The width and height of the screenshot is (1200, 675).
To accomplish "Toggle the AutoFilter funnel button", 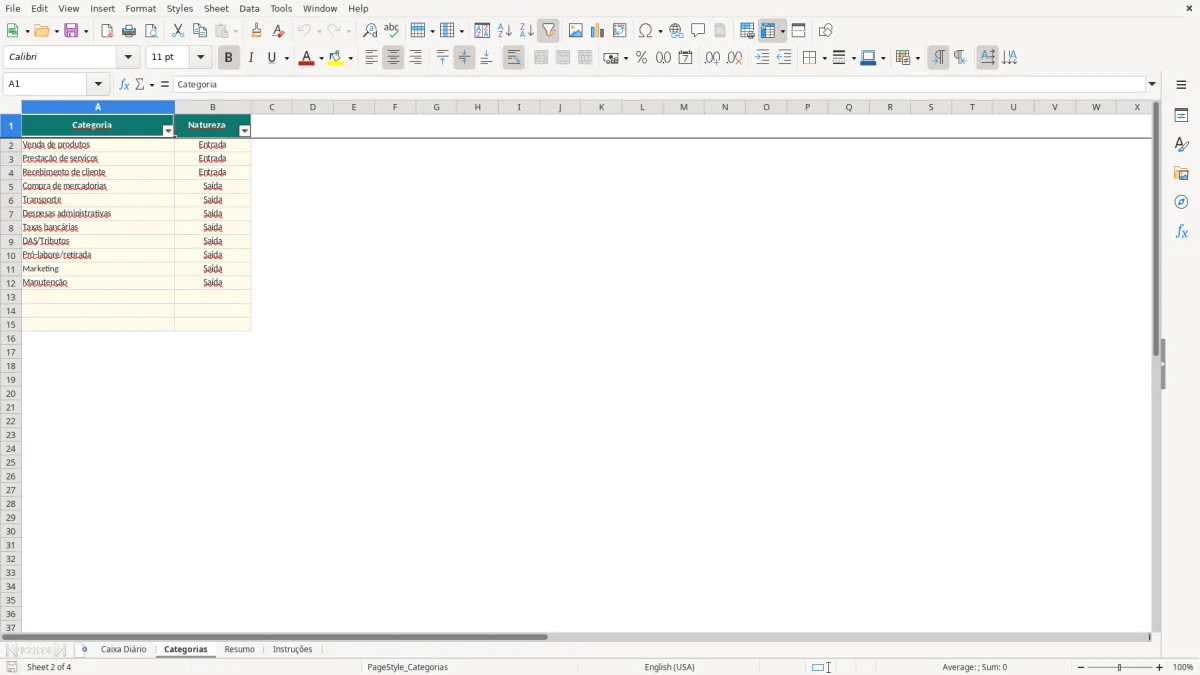I will 548,31.
